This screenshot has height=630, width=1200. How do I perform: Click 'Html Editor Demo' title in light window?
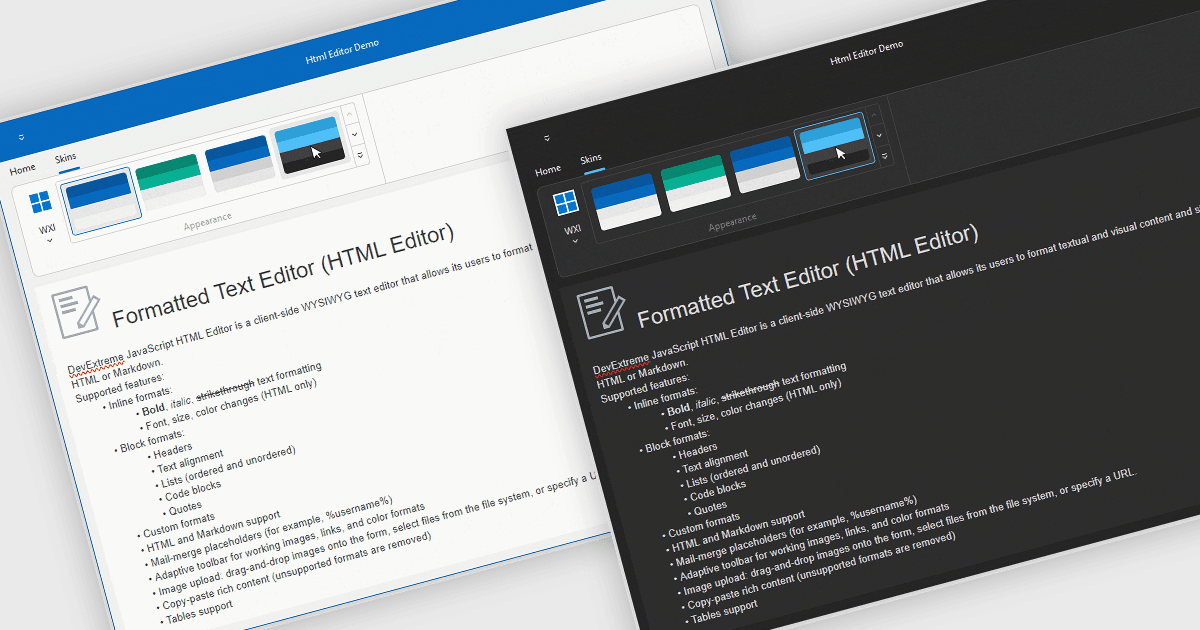[x=341, y=52]
